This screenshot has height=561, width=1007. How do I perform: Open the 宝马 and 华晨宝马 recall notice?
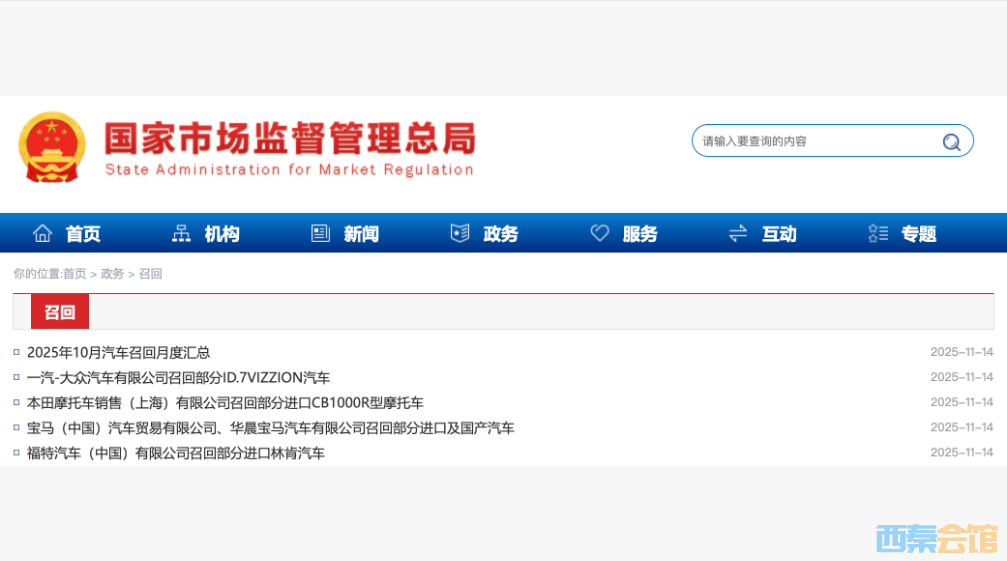[x=270, y=428]
